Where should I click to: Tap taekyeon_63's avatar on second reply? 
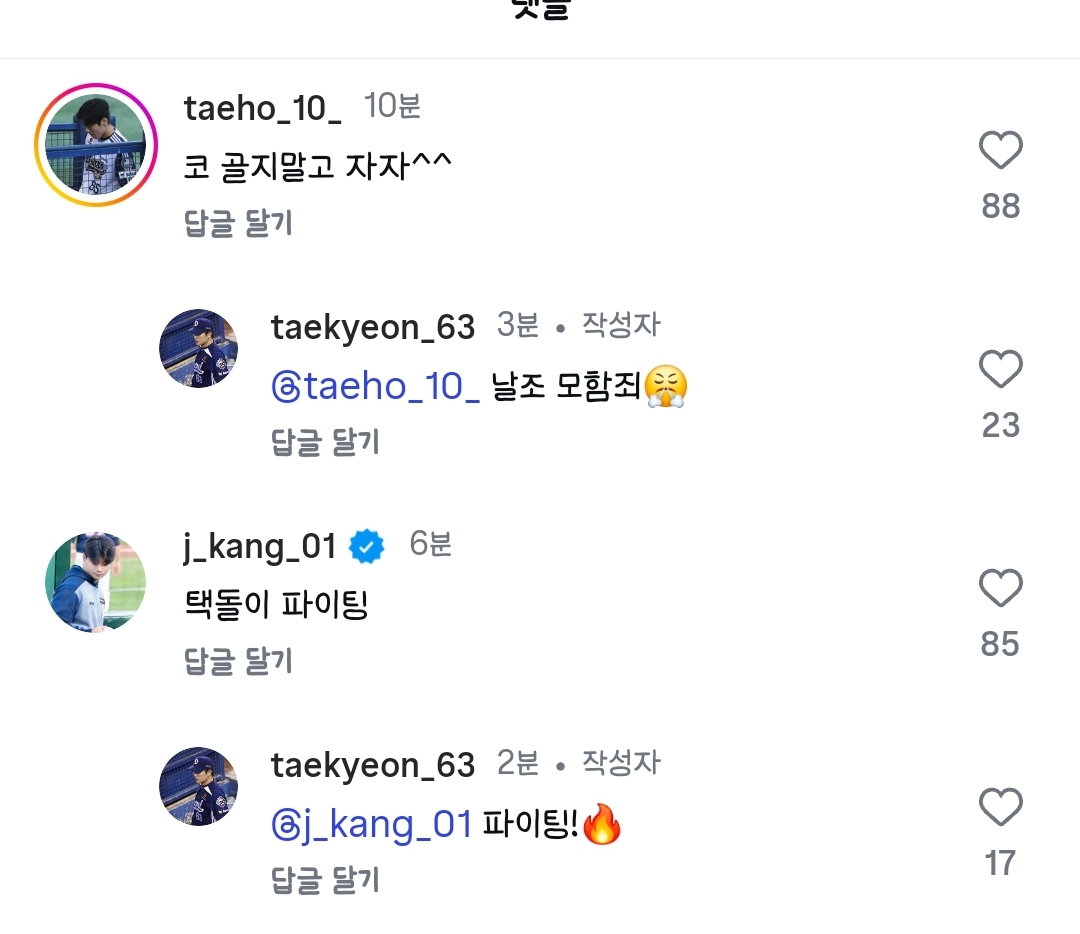point(199,786)
